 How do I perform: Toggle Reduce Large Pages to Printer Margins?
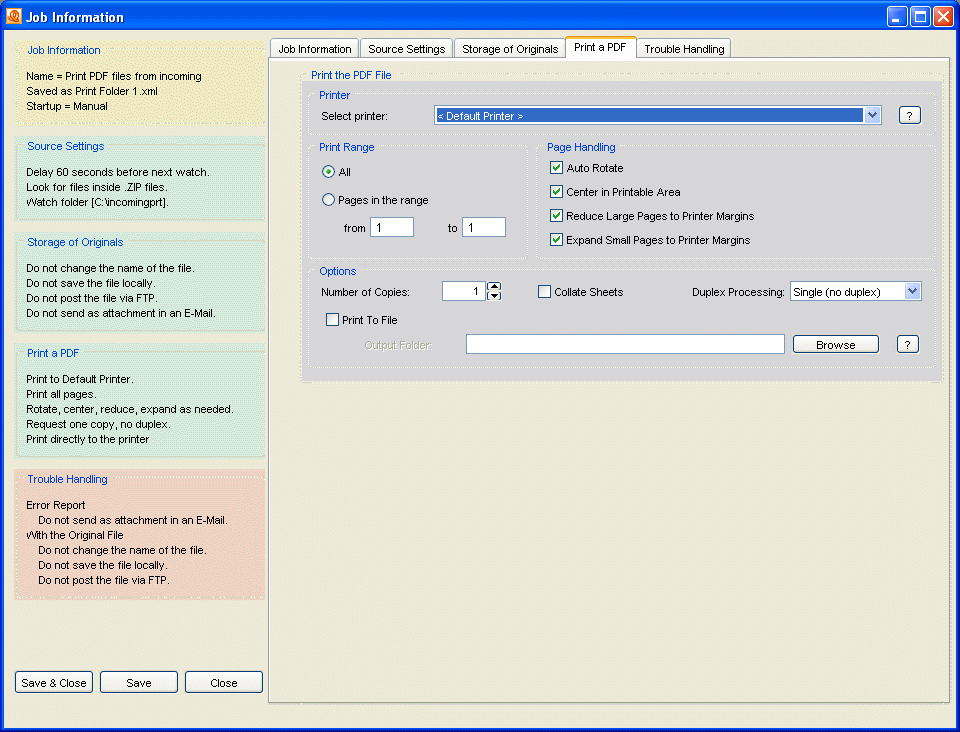[557, 215]
